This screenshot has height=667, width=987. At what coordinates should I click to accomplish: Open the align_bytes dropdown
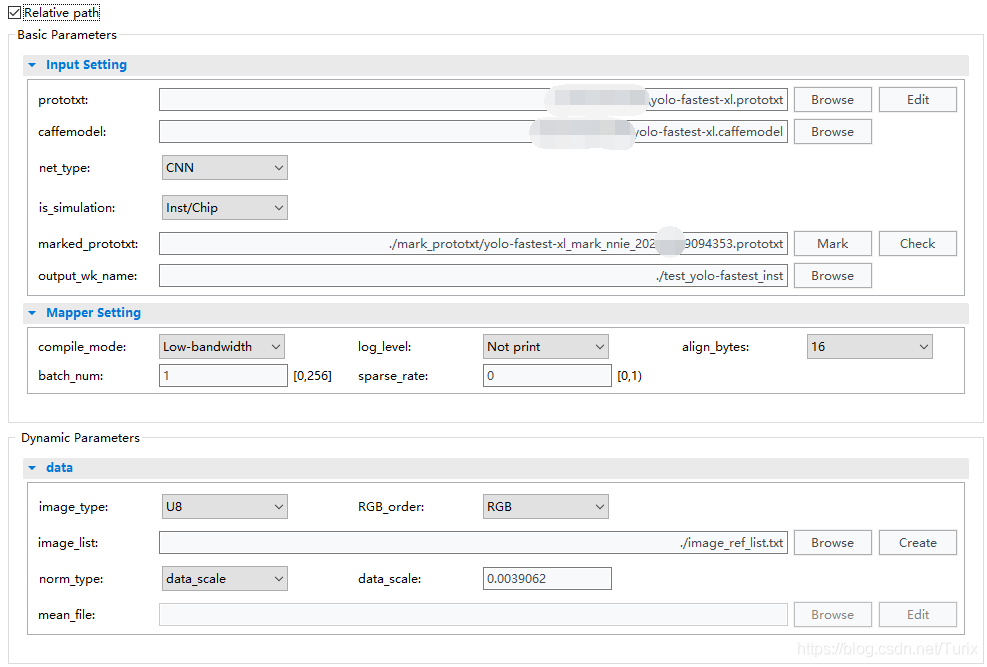point(869,347)
